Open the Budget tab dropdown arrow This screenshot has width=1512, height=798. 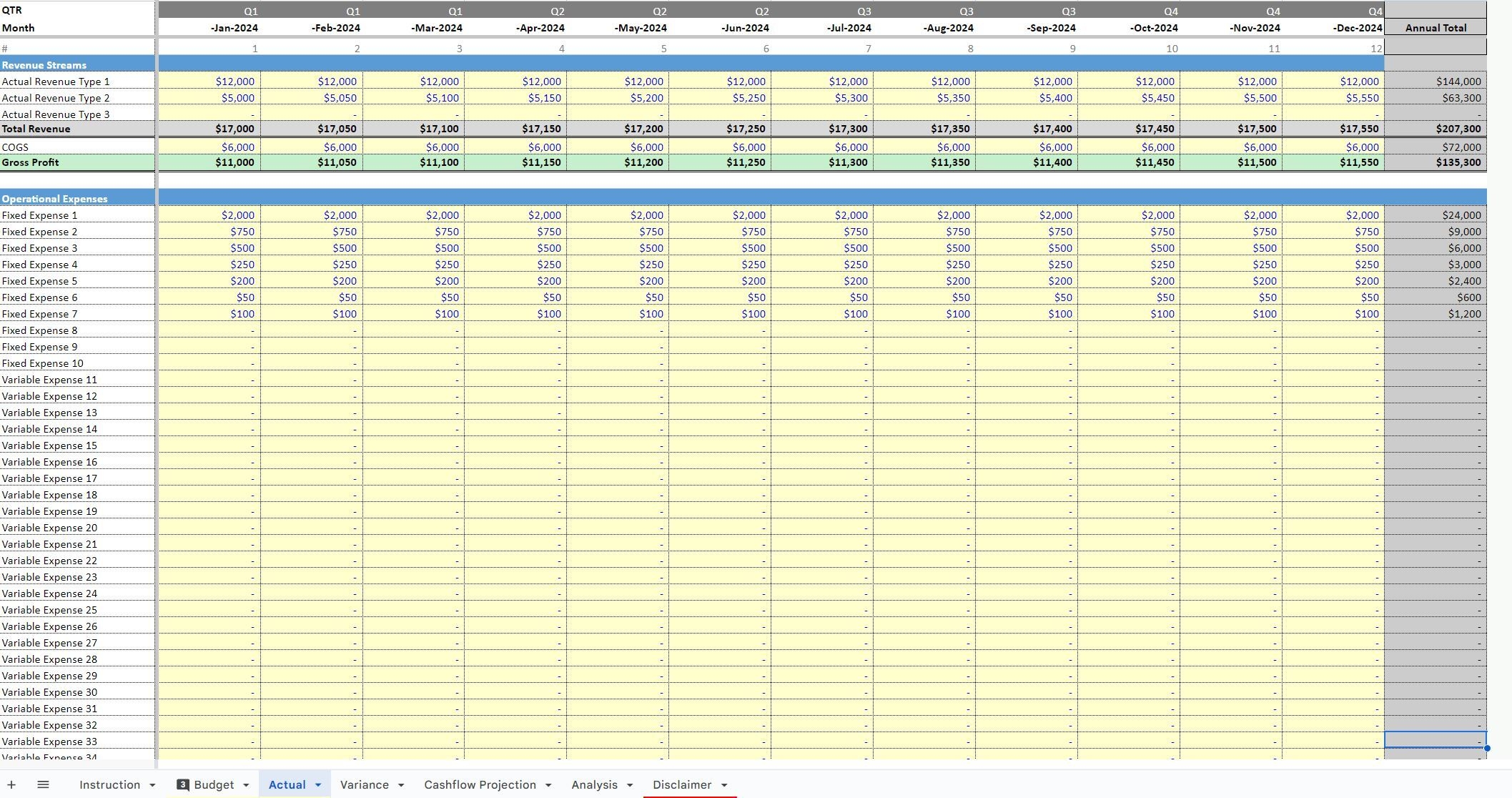coord(246,785)
